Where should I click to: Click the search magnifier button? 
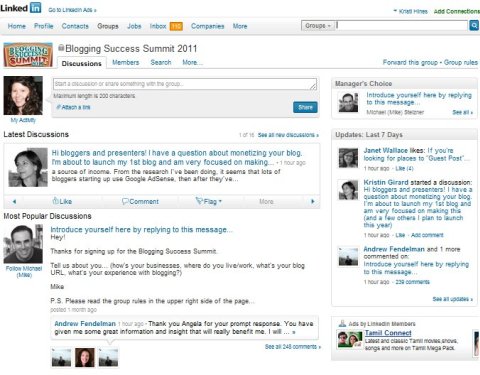pyautogui.click(x=474, y=25)
